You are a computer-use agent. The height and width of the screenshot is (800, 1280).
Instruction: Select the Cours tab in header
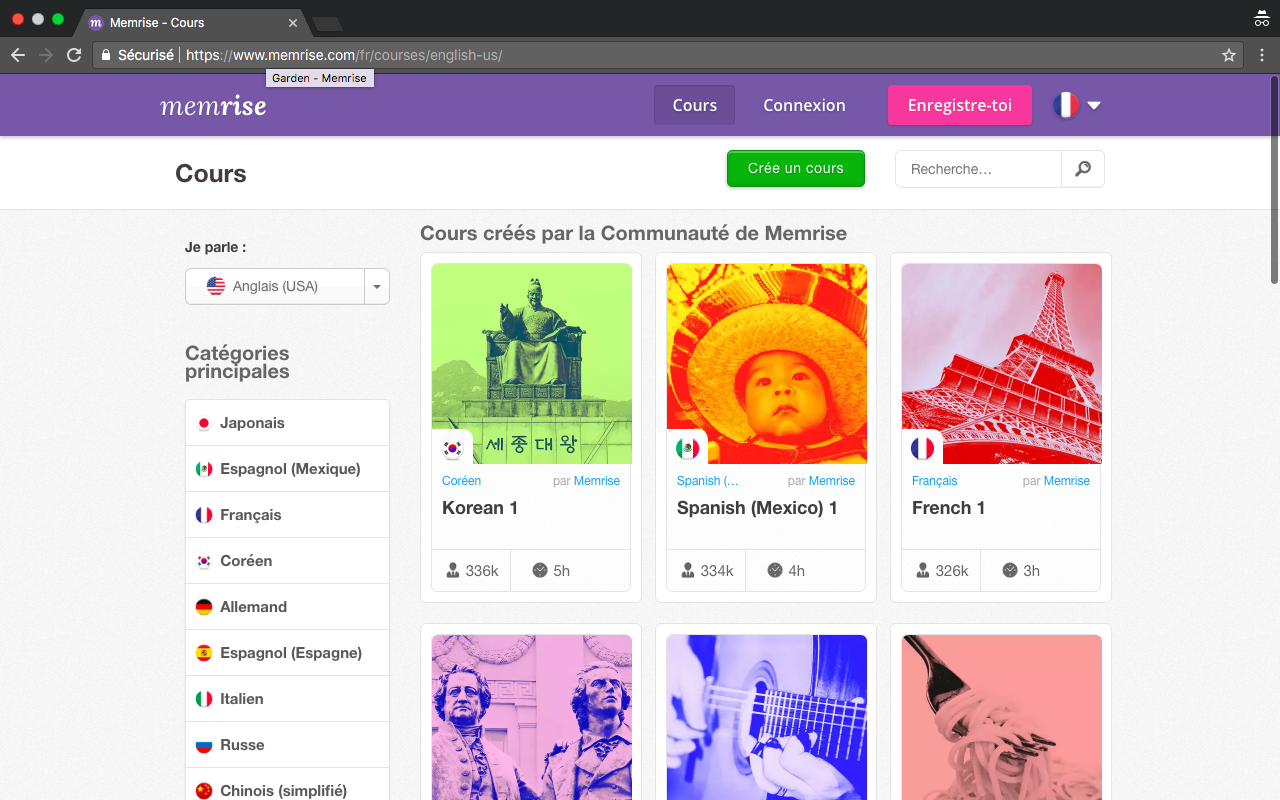pyautogui.click(x=694, y=105)
